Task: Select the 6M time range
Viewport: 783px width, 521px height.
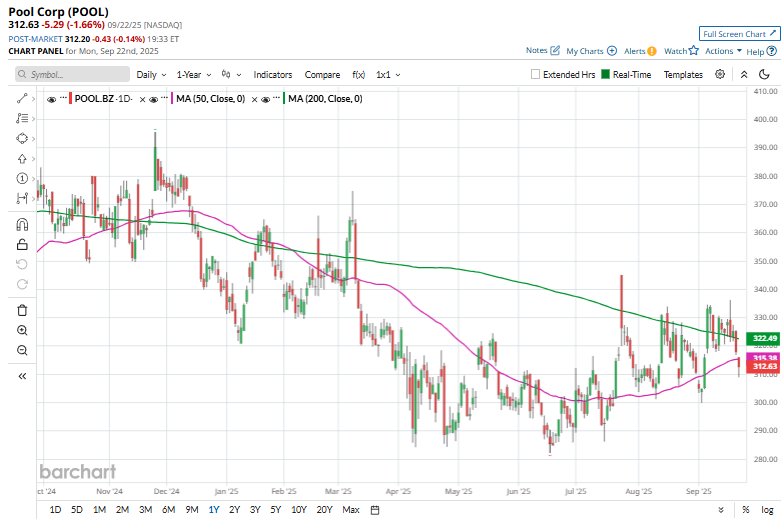Action: [x=168, y=510]
